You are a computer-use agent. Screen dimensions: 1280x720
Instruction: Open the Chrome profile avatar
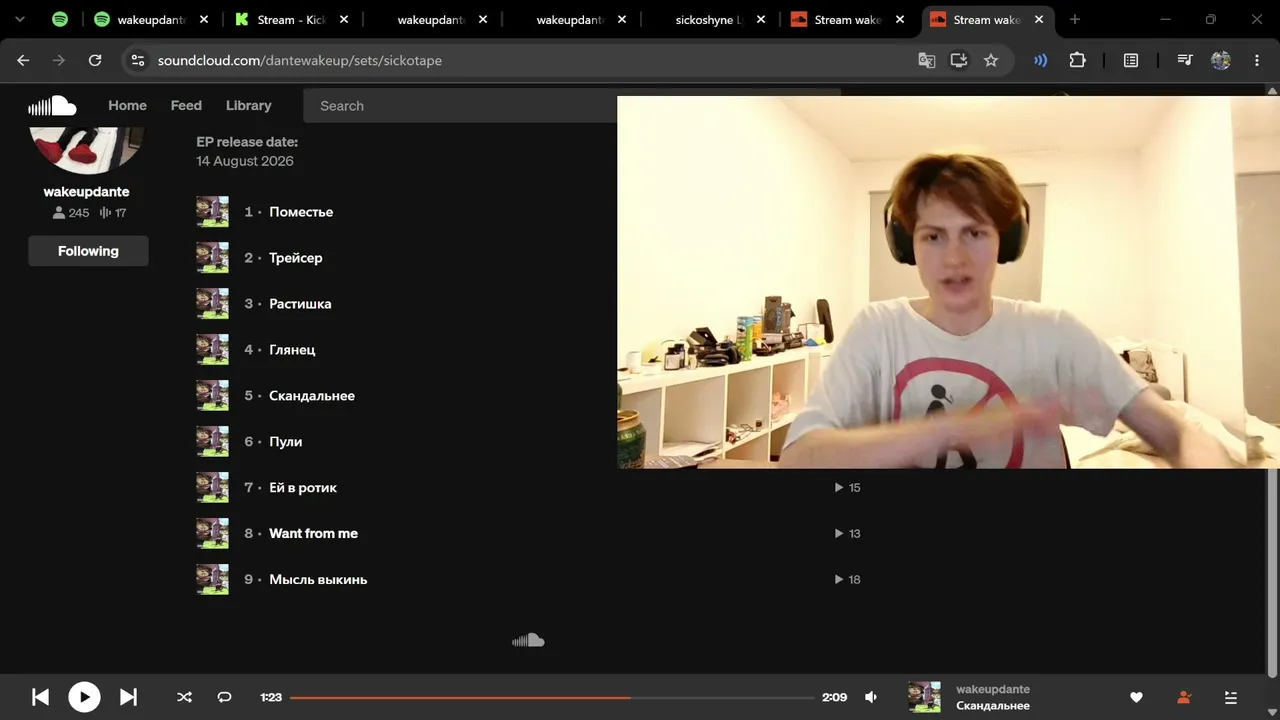click(1221, 60)
